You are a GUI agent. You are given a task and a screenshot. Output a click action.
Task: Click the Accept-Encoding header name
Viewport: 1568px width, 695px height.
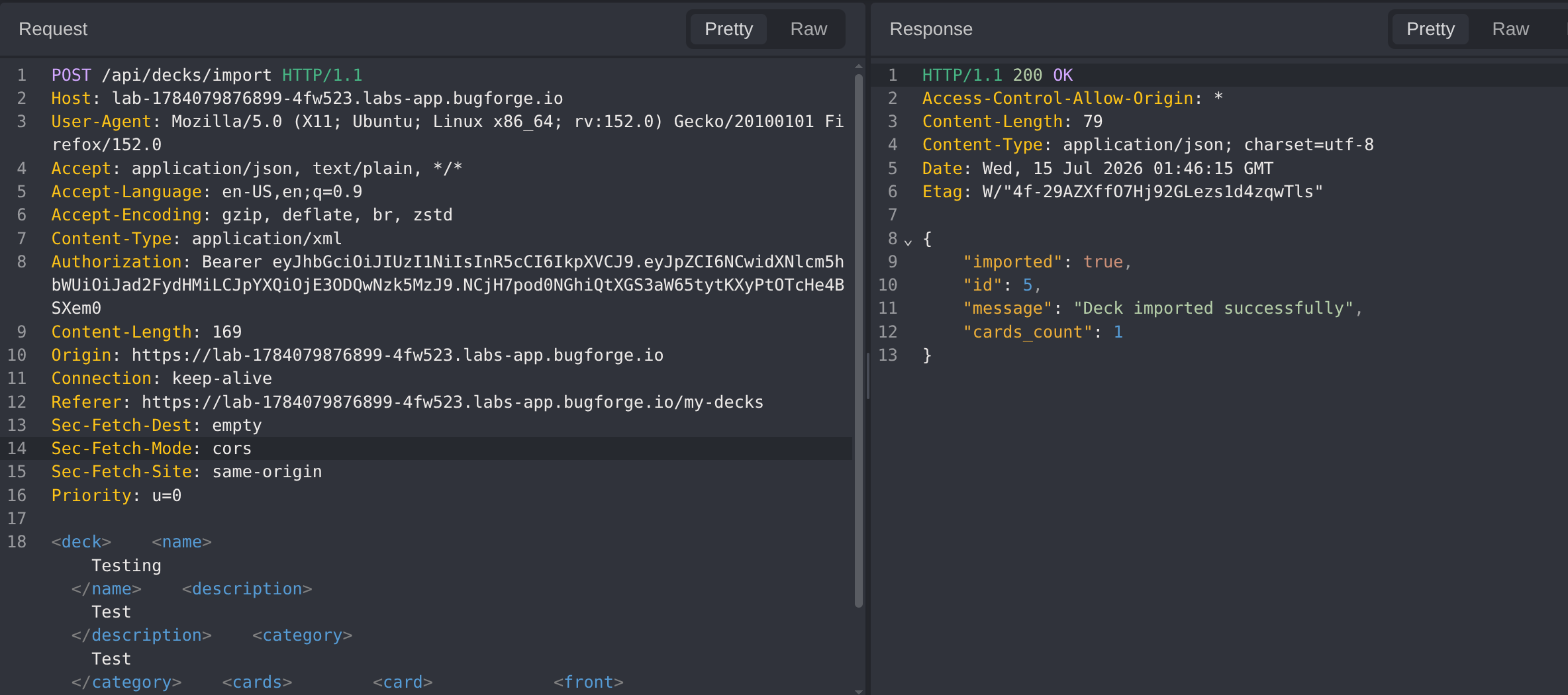[126, 215]
